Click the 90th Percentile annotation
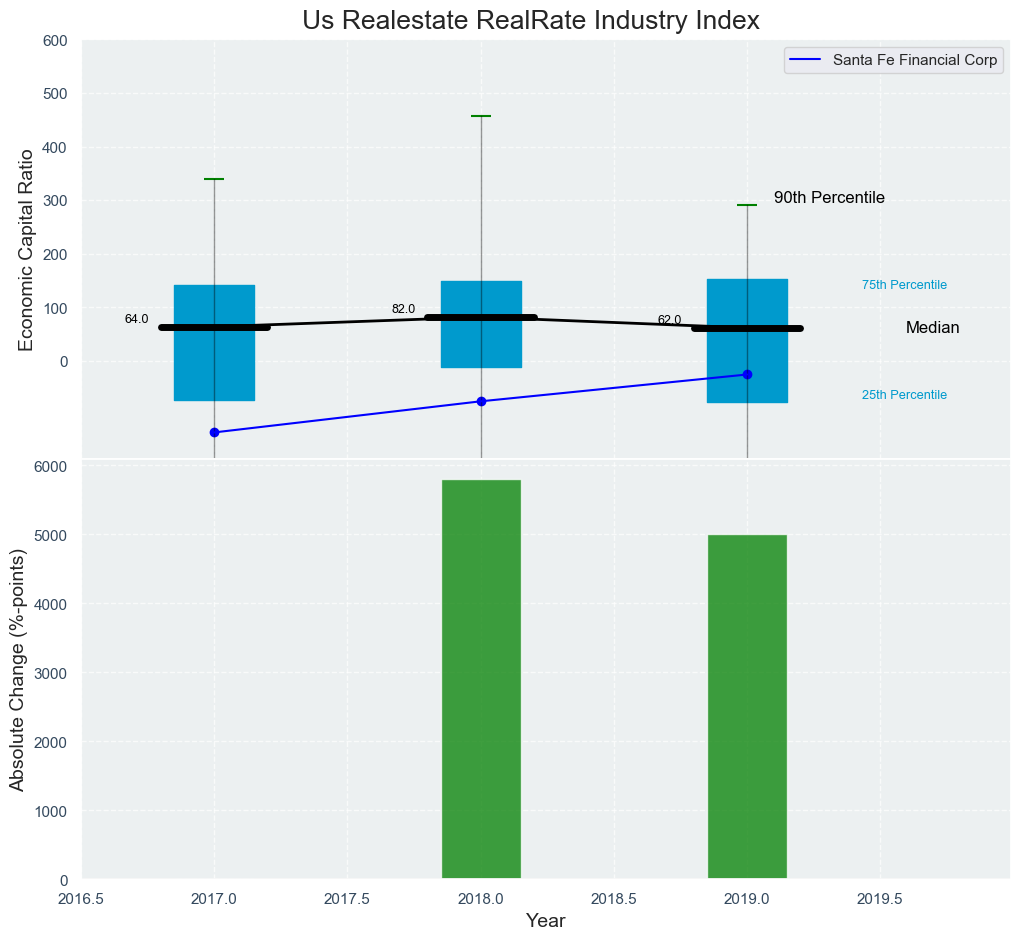This screenshot has width=1020, height=940. pyautogui.click(x=829, y=198)
